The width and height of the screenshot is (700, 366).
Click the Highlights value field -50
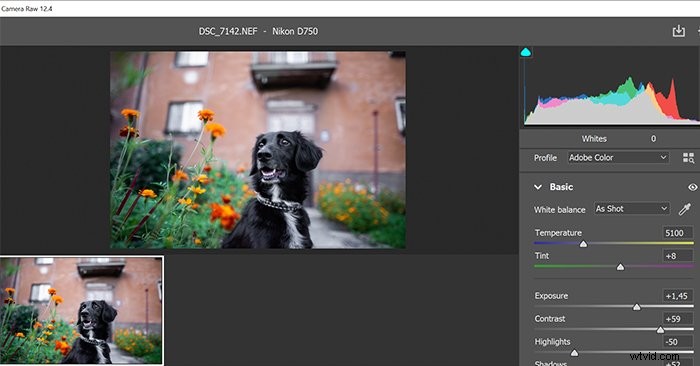677,342
